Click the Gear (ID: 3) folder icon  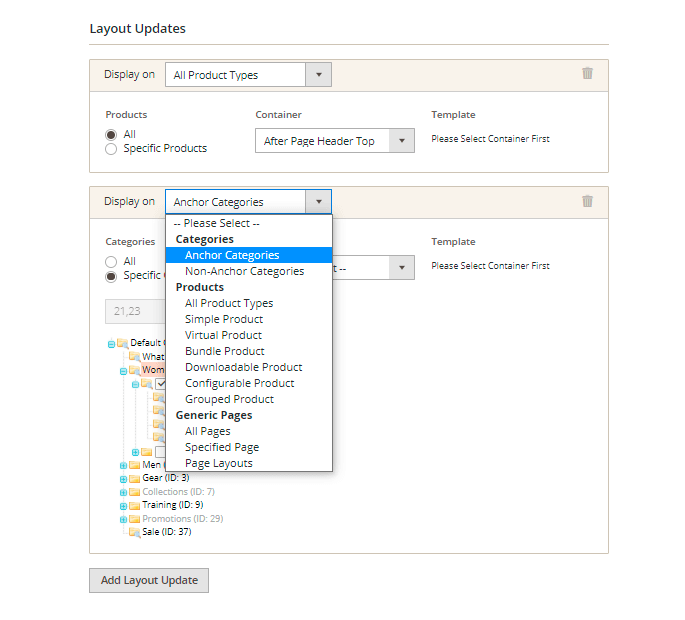click(x=134, y=478)
